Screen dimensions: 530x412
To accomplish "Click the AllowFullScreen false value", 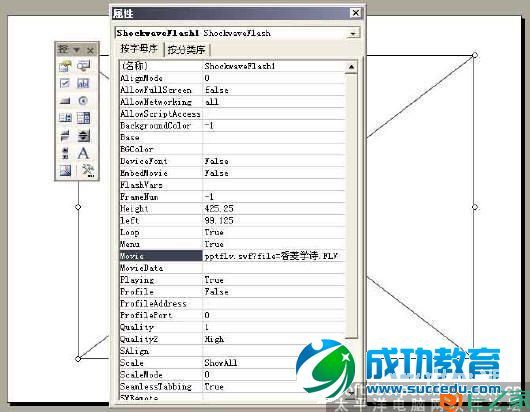I will [x=274, y=90].
